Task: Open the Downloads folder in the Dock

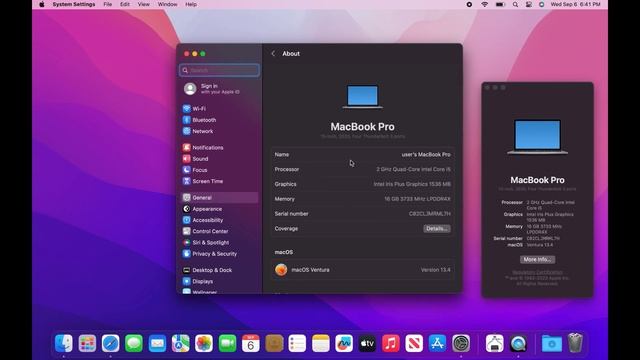Action: [551, 343]
